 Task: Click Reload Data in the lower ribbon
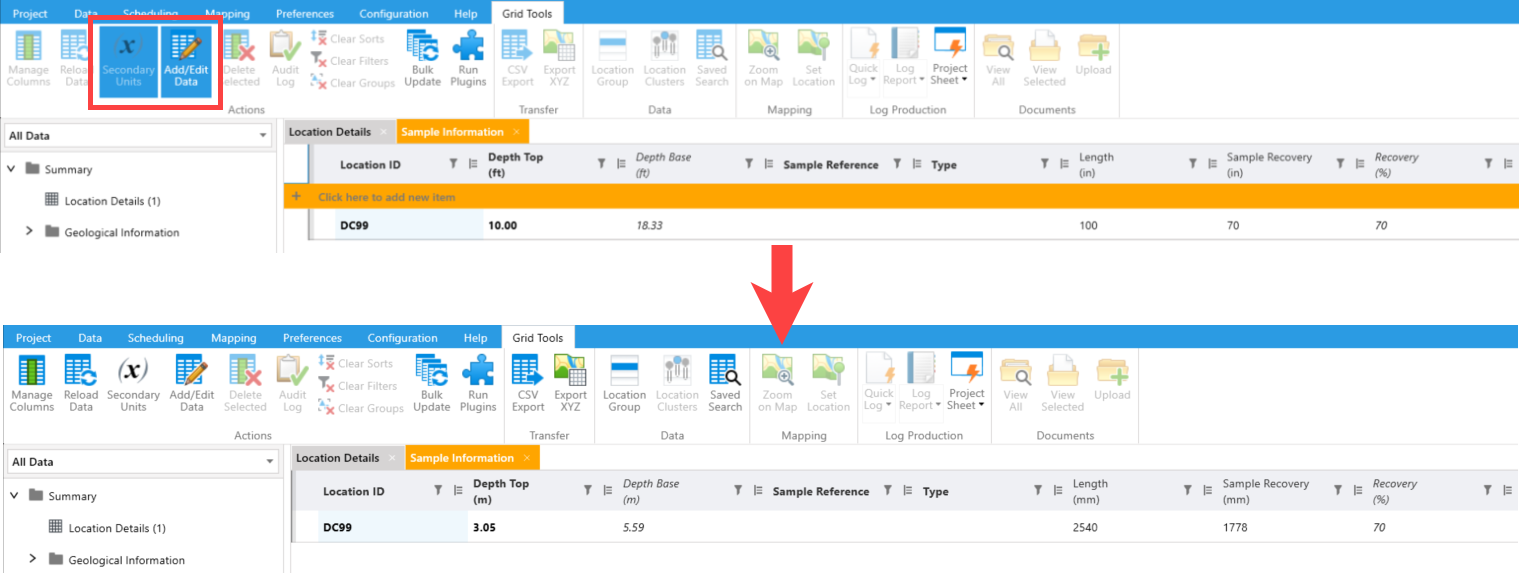click(x=81, y=383)
